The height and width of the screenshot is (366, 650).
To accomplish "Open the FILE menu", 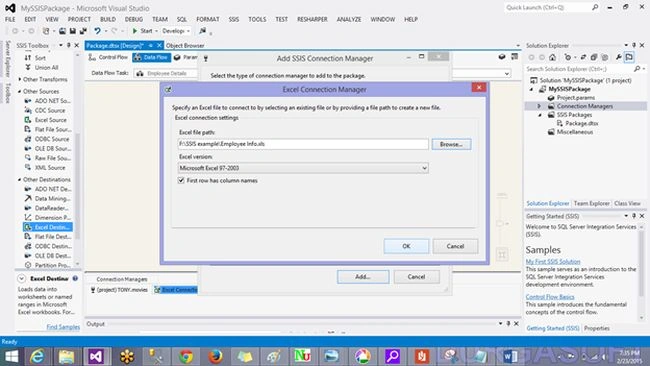I will click(10, 19).
